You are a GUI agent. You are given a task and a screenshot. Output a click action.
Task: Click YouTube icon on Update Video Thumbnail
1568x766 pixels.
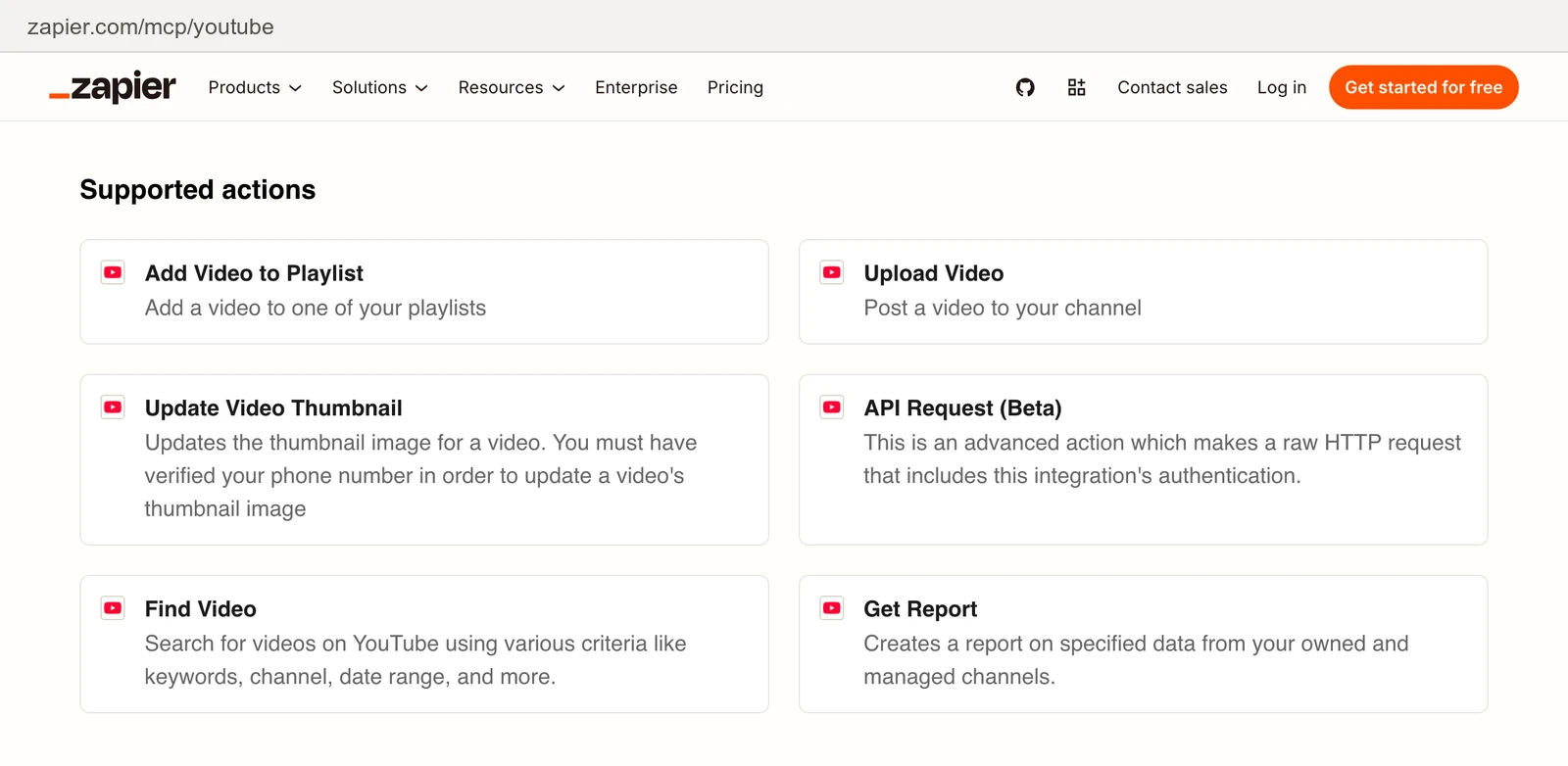click(113, 407)
